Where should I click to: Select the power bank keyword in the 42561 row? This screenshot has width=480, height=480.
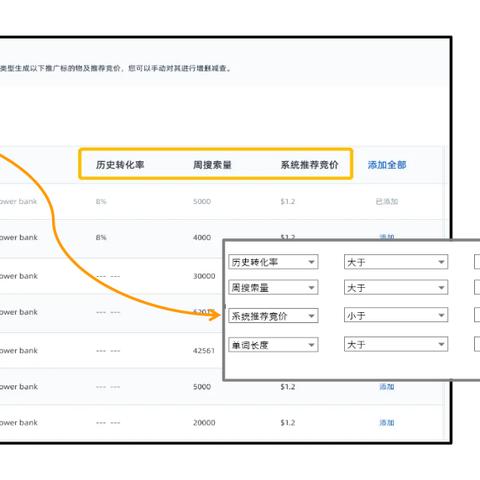(19, 351)
